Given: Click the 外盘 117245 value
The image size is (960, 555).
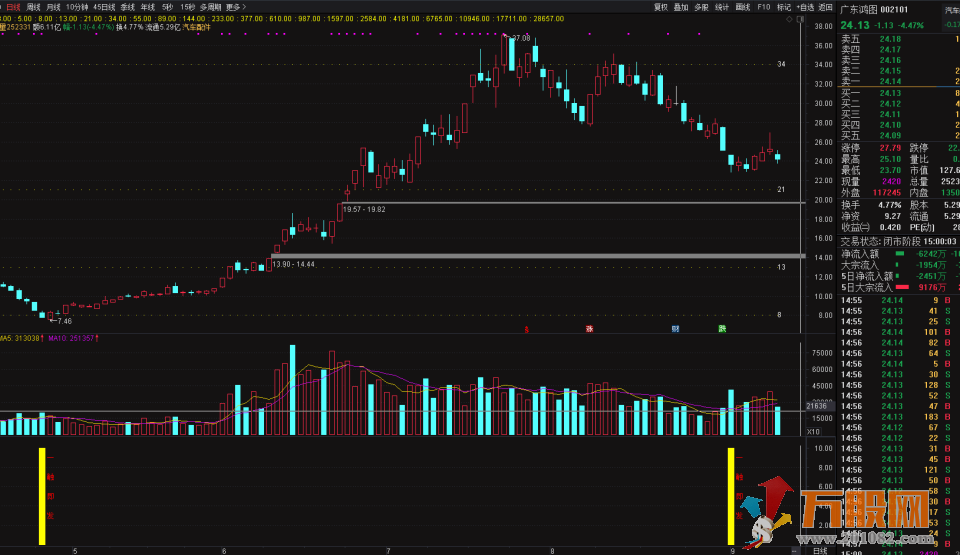Looking at the screenshot, I should (x=887, y=193).
